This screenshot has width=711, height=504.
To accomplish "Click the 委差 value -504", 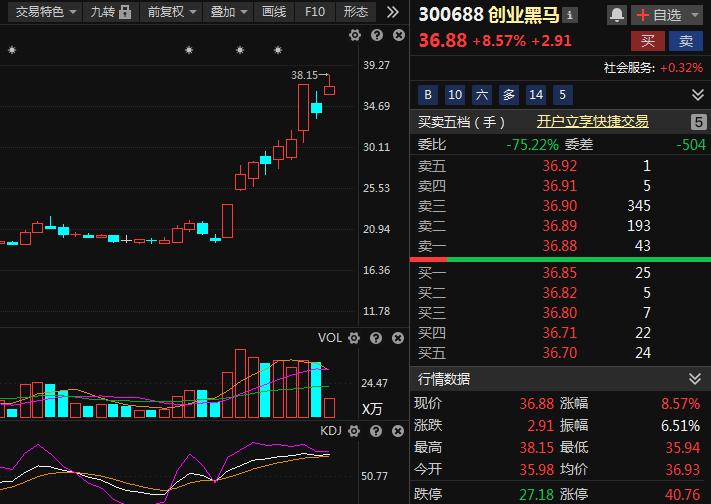I will coord(691,145).
